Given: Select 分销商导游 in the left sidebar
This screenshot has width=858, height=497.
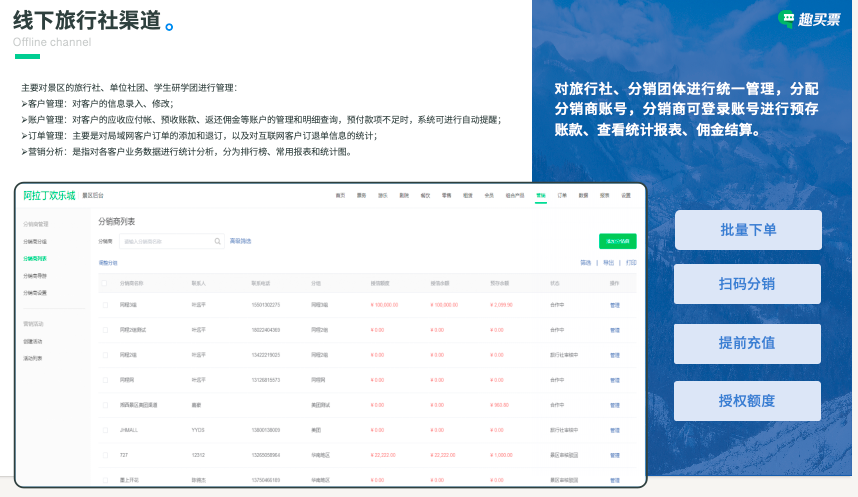Looking at the screenshot, I should 35,275.
